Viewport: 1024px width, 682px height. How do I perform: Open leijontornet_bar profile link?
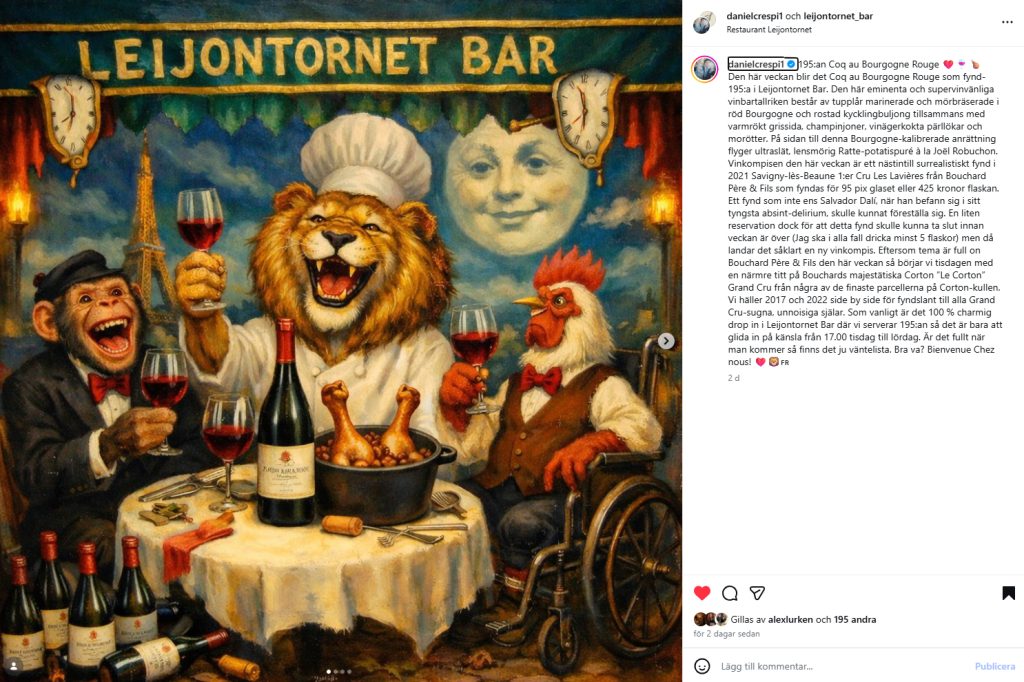[838, 16]
